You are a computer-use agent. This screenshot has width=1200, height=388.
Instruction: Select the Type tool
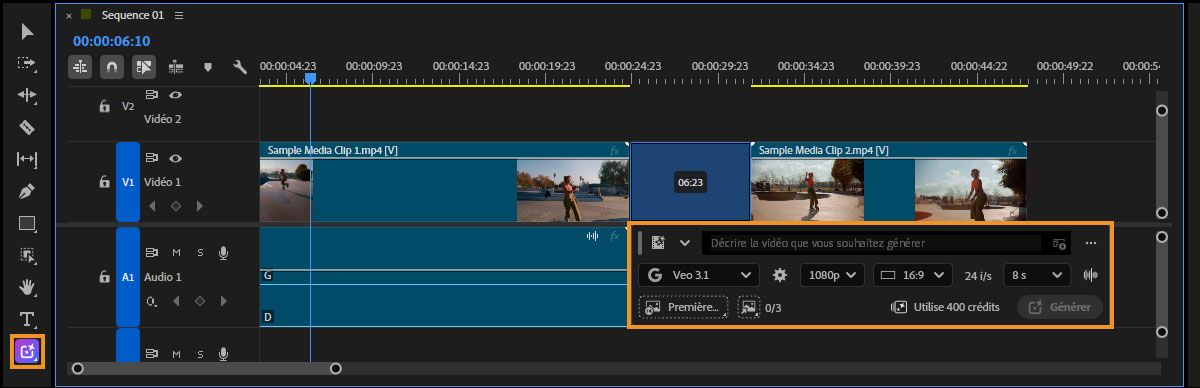(27, 319)
